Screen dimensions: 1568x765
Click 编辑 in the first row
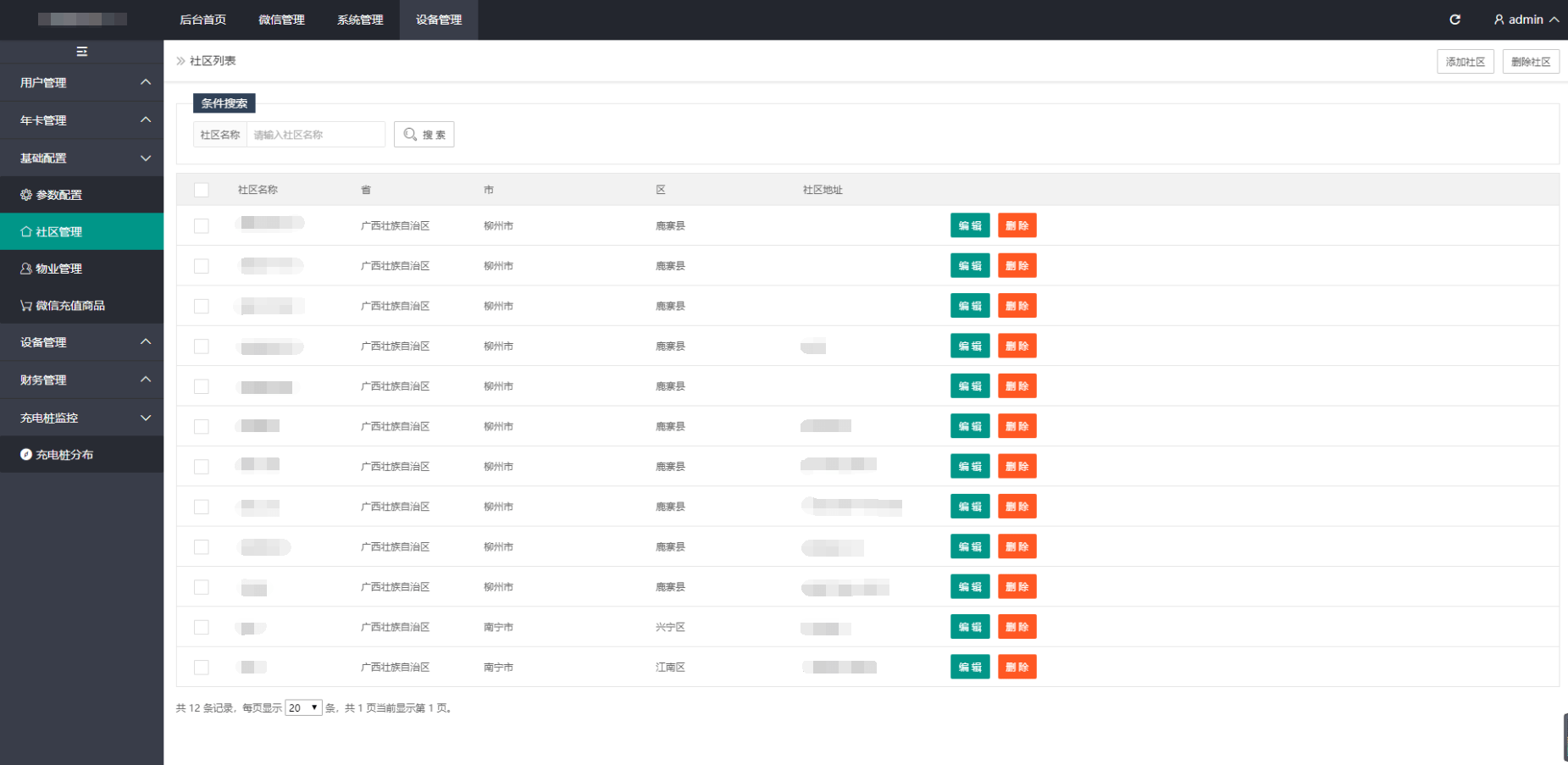tap(970, 226)
